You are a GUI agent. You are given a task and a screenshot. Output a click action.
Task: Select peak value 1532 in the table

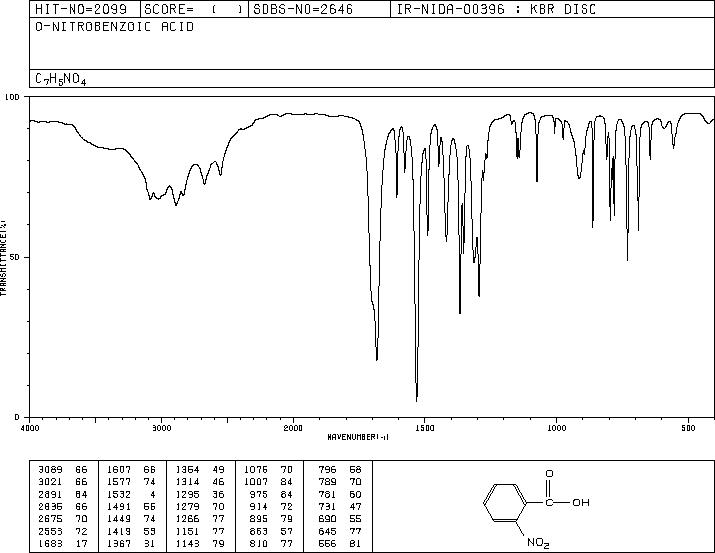[119, 494]
